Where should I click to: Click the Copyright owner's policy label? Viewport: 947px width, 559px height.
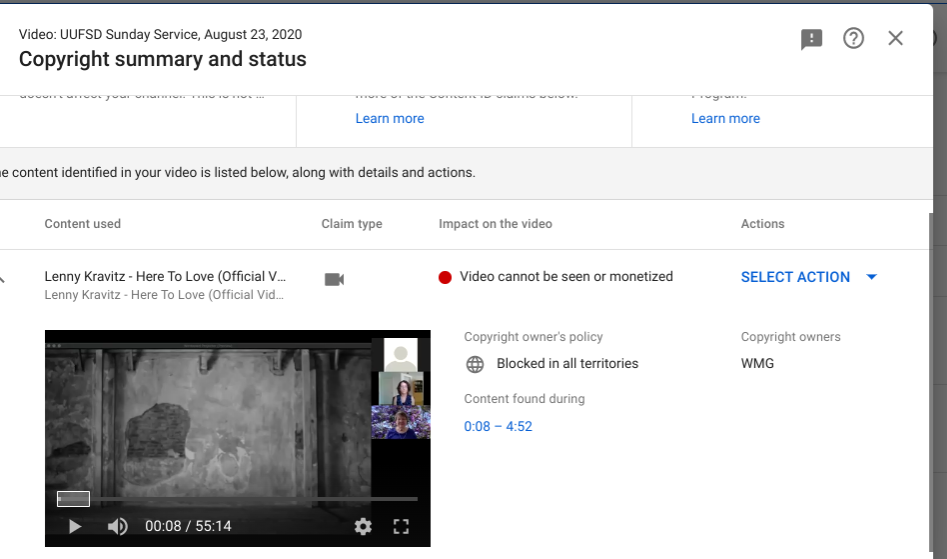[533, 337]
